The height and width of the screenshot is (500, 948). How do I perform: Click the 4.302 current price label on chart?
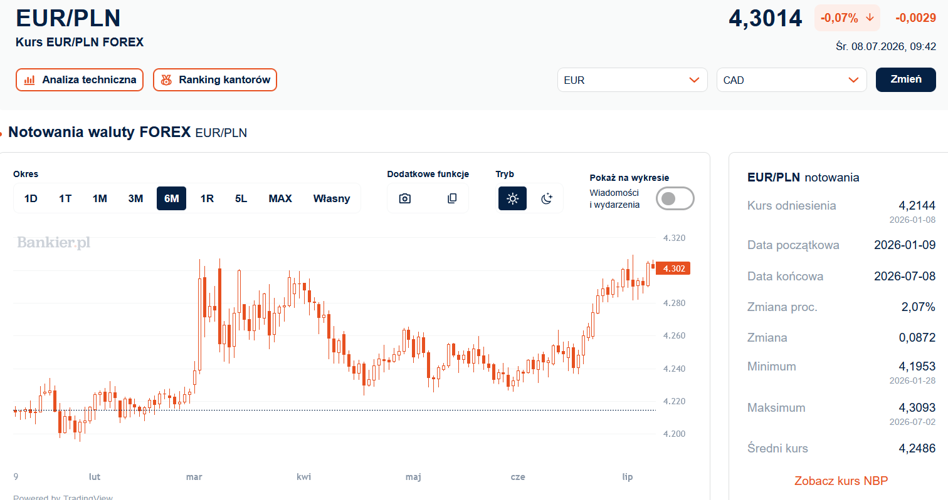(x=674, y=268)
